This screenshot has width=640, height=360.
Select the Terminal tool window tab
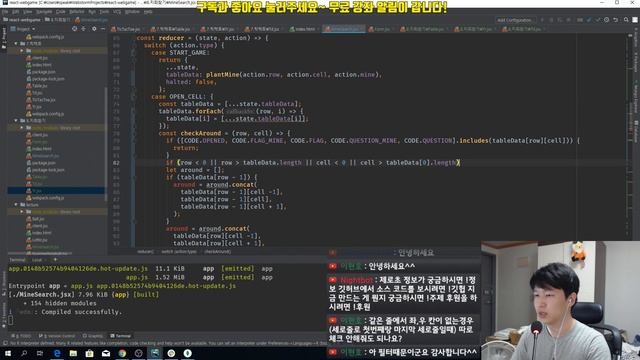121,336
